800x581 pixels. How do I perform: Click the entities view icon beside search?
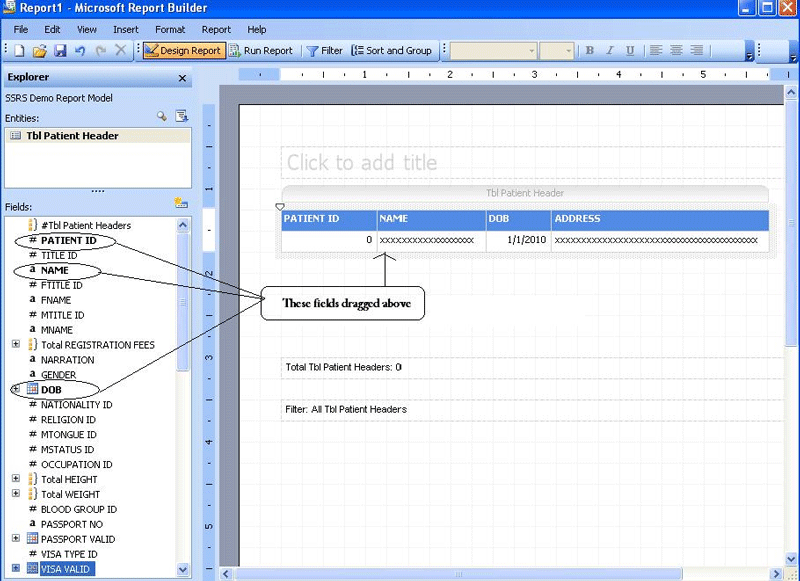182,116
